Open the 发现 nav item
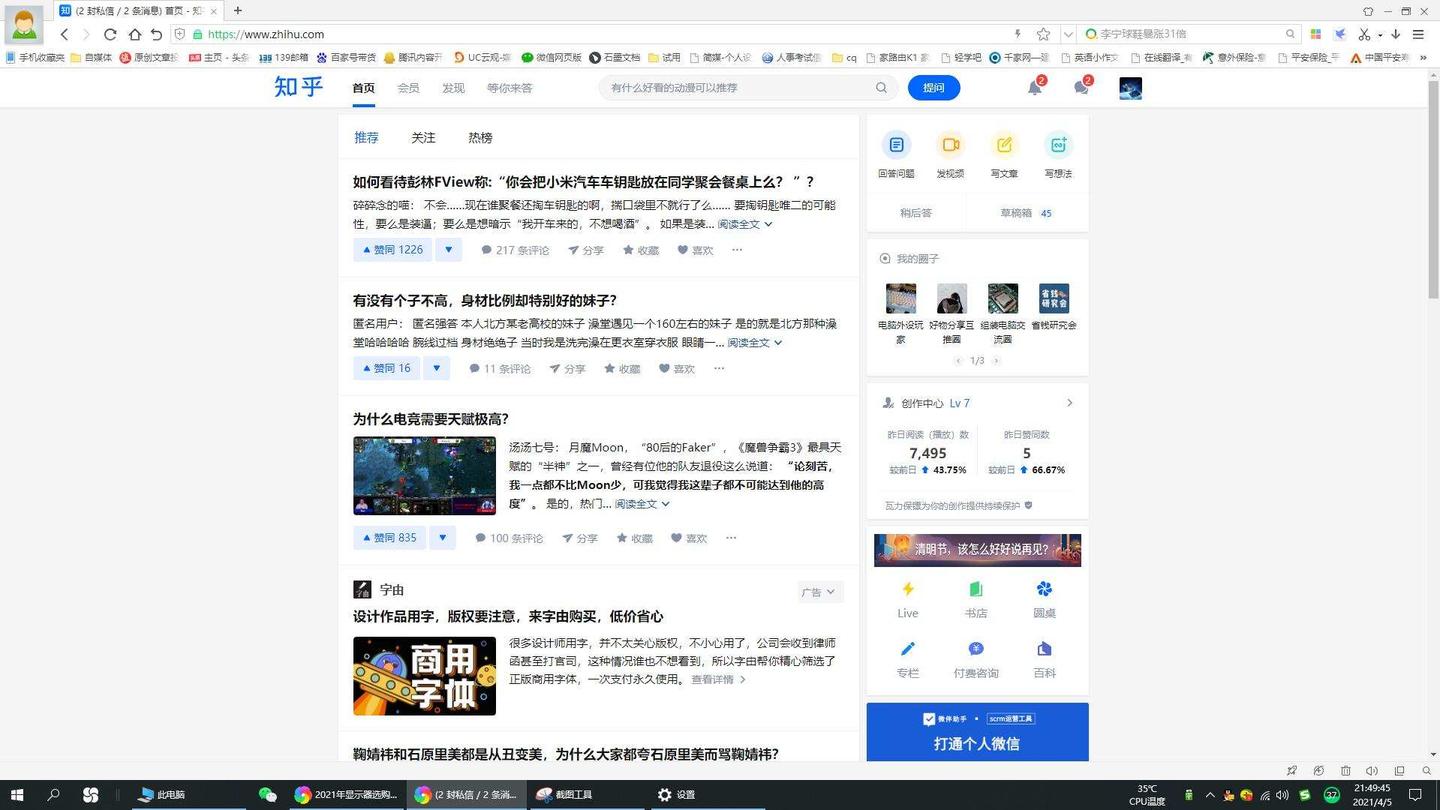 pyautogui.click(x=453, y=88)
